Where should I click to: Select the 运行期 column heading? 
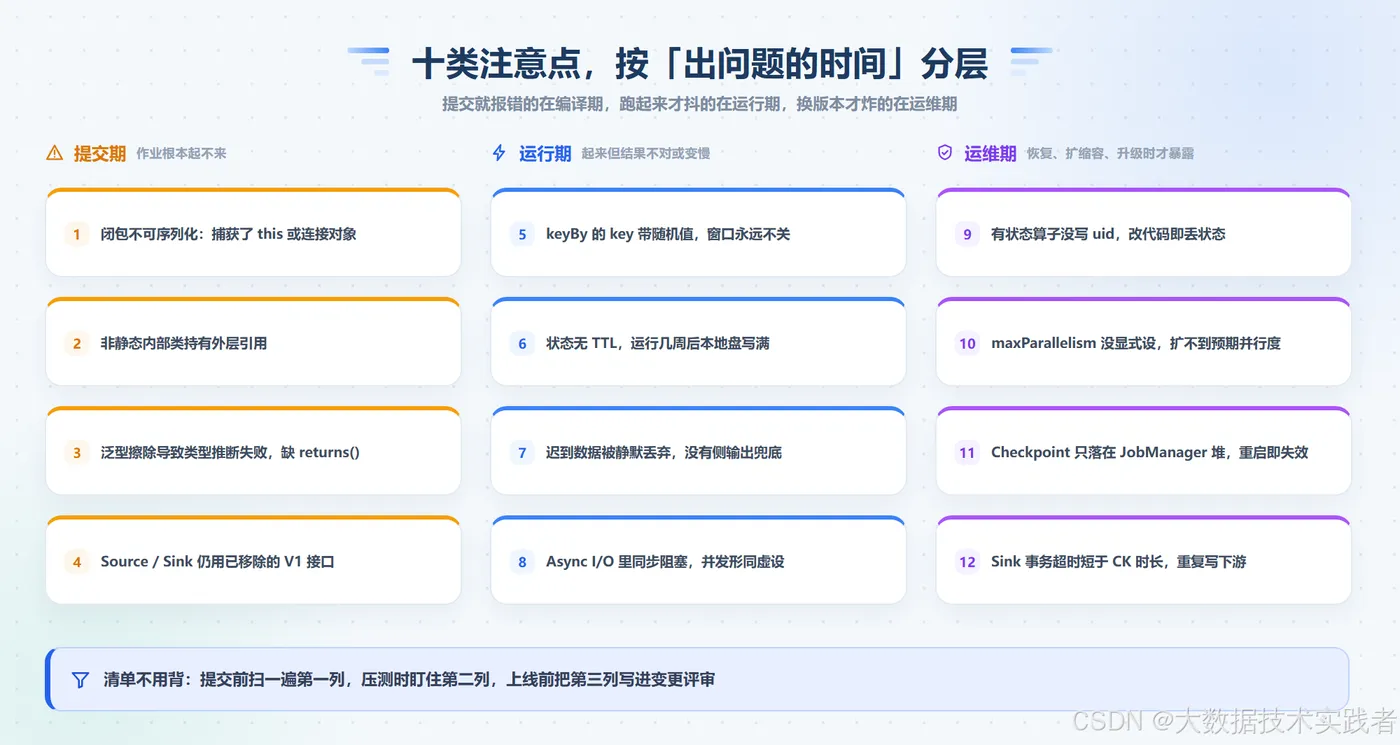(545, 153)
